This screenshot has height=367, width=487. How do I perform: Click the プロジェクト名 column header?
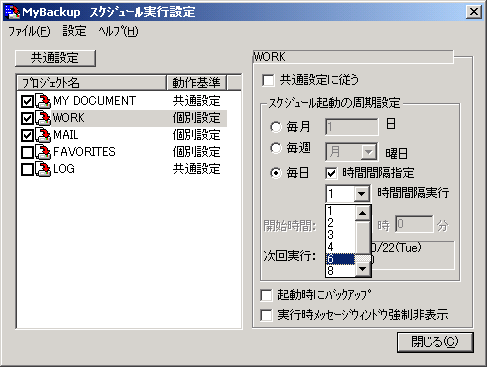coord(91,83)
